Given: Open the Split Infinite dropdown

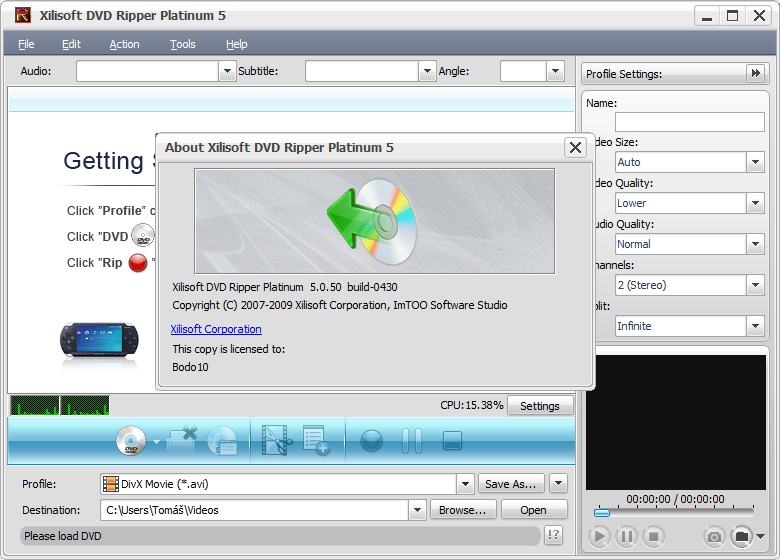Looking at the screenshot, I should 755,326.
